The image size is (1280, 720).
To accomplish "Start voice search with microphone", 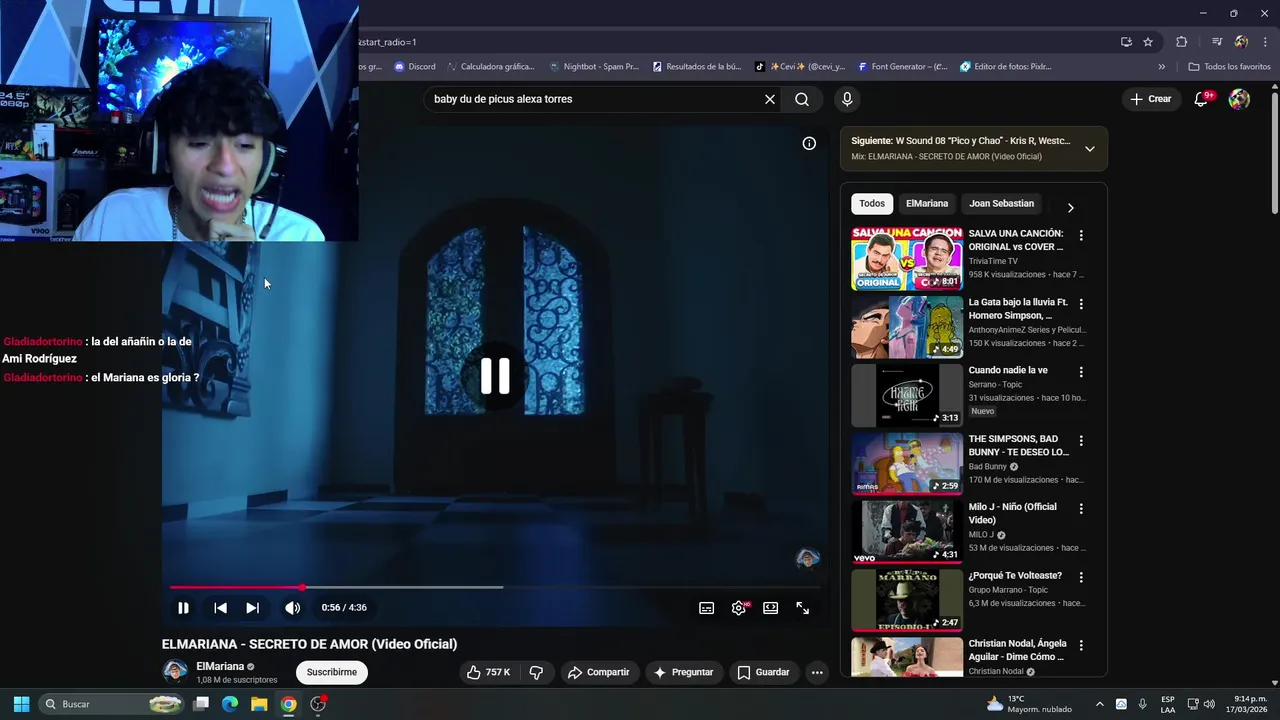I will click(847, 99).
